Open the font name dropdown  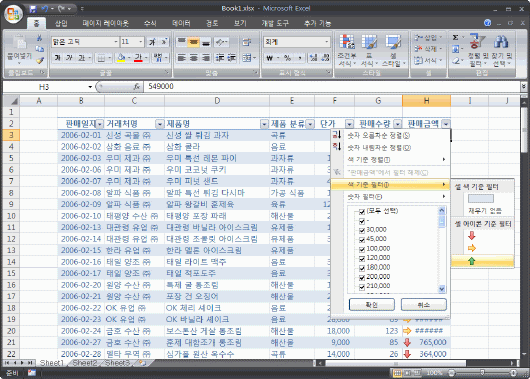click(116, 42)
